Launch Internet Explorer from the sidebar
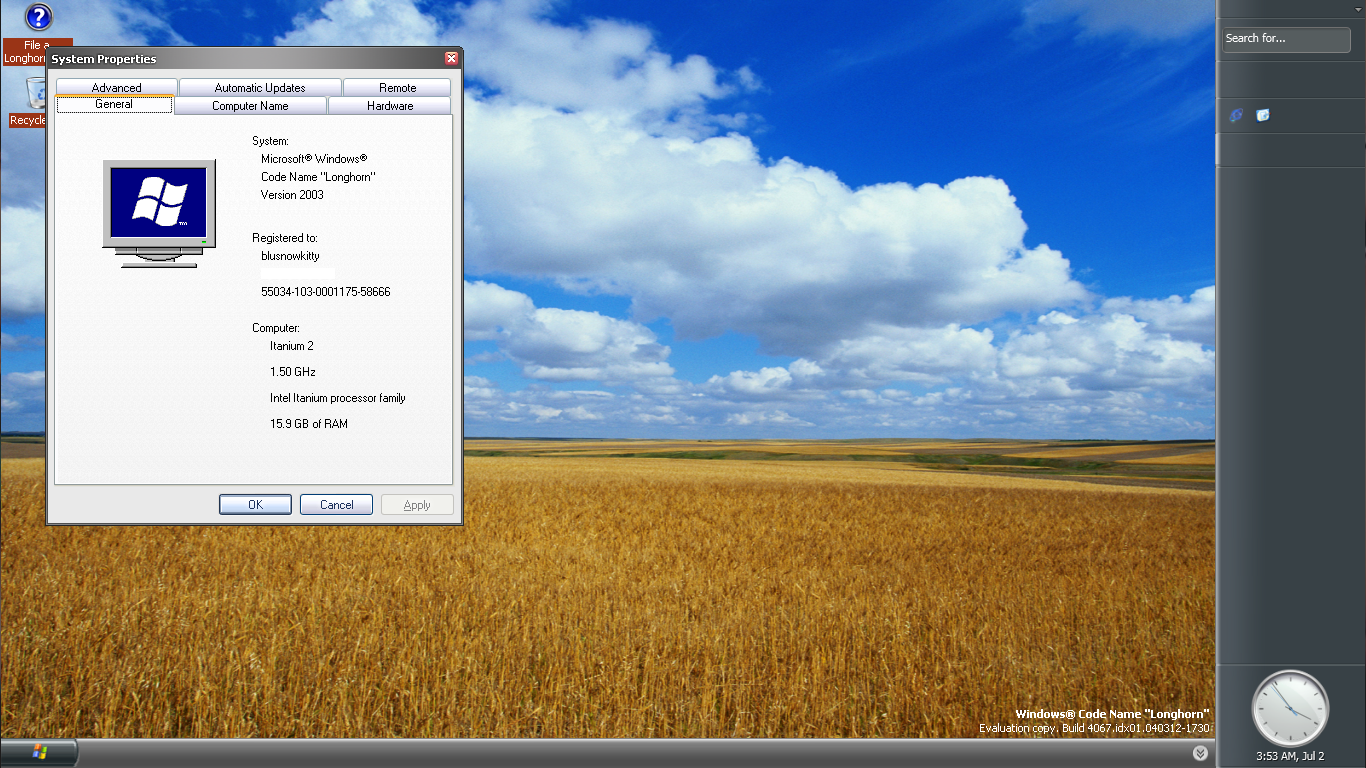This screenshot has width=1366, height=768. pyautogui.click(x=1236, y=115)
